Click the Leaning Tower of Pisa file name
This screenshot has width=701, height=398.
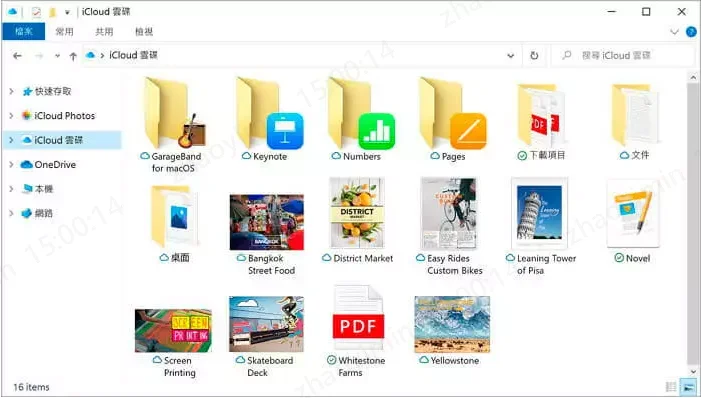[546, 264]
